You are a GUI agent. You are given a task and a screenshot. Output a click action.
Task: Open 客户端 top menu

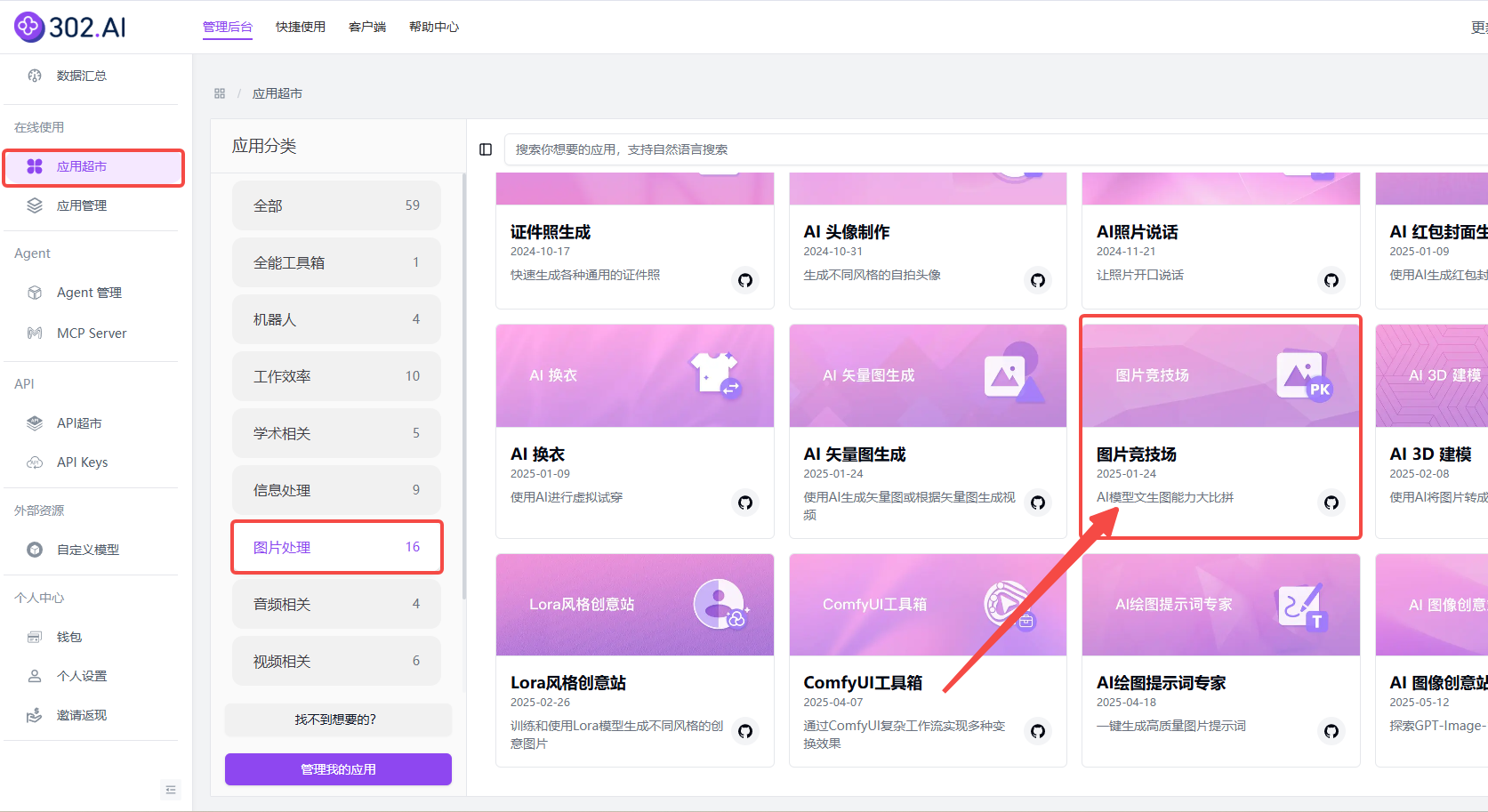coord(367,27)
